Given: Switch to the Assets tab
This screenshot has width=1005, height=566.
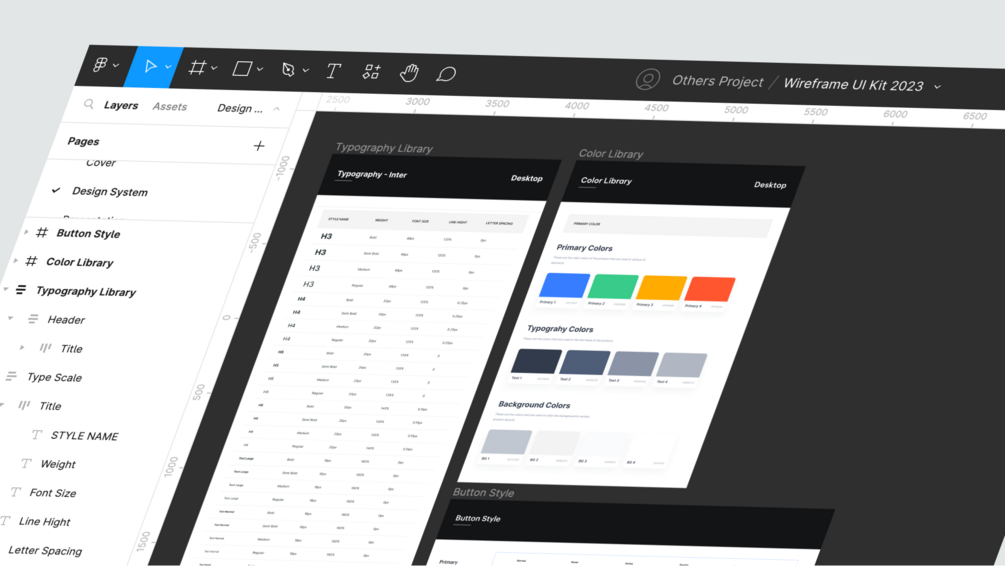Looking at the screenshot, I should (x=170, y=106).
